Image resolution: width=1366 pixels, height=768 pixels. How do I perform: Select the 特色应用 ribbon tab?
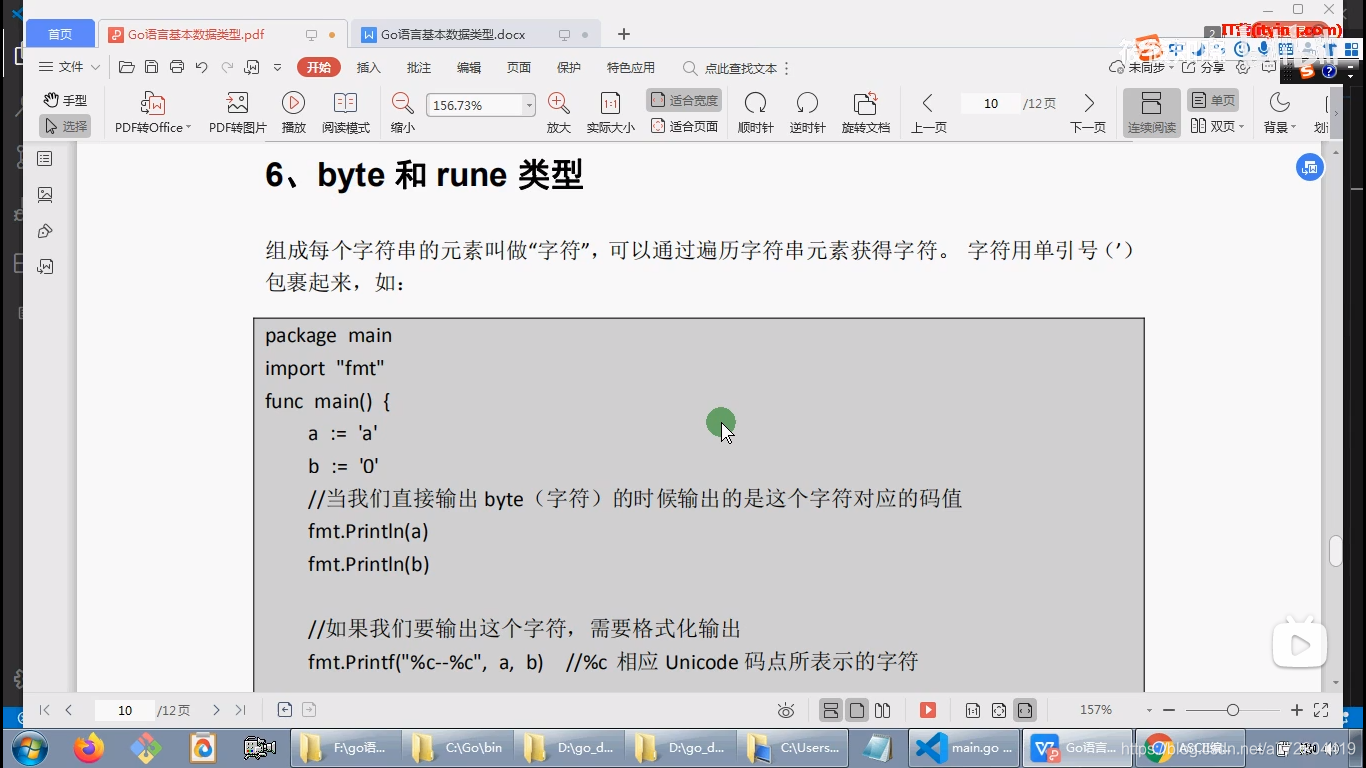tap(631, 67)
